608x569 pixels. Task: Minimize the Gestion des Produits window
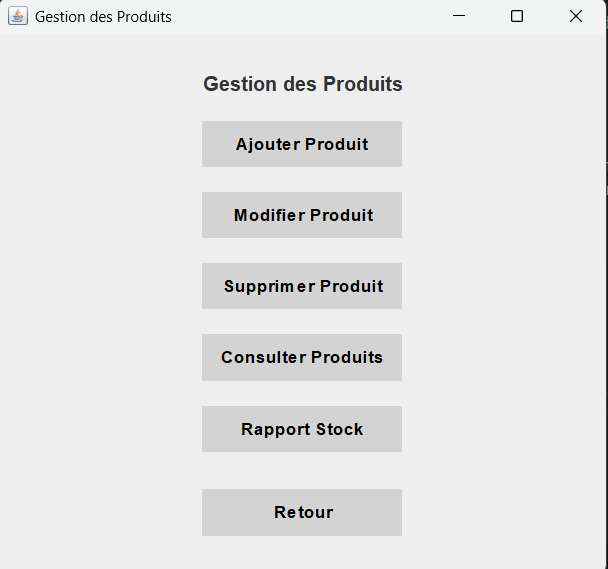point(459,16)
